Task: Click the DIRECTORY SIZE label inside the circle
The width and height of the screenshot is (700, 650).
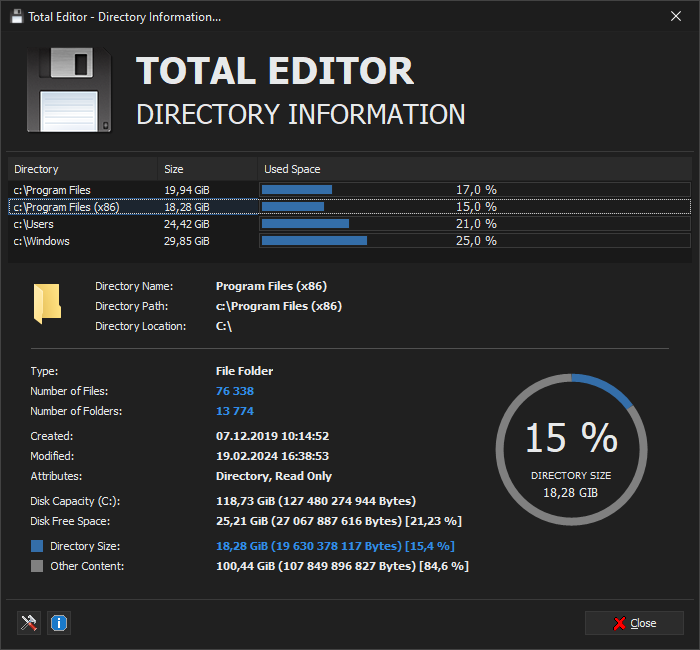Action: tap(571, 476)
